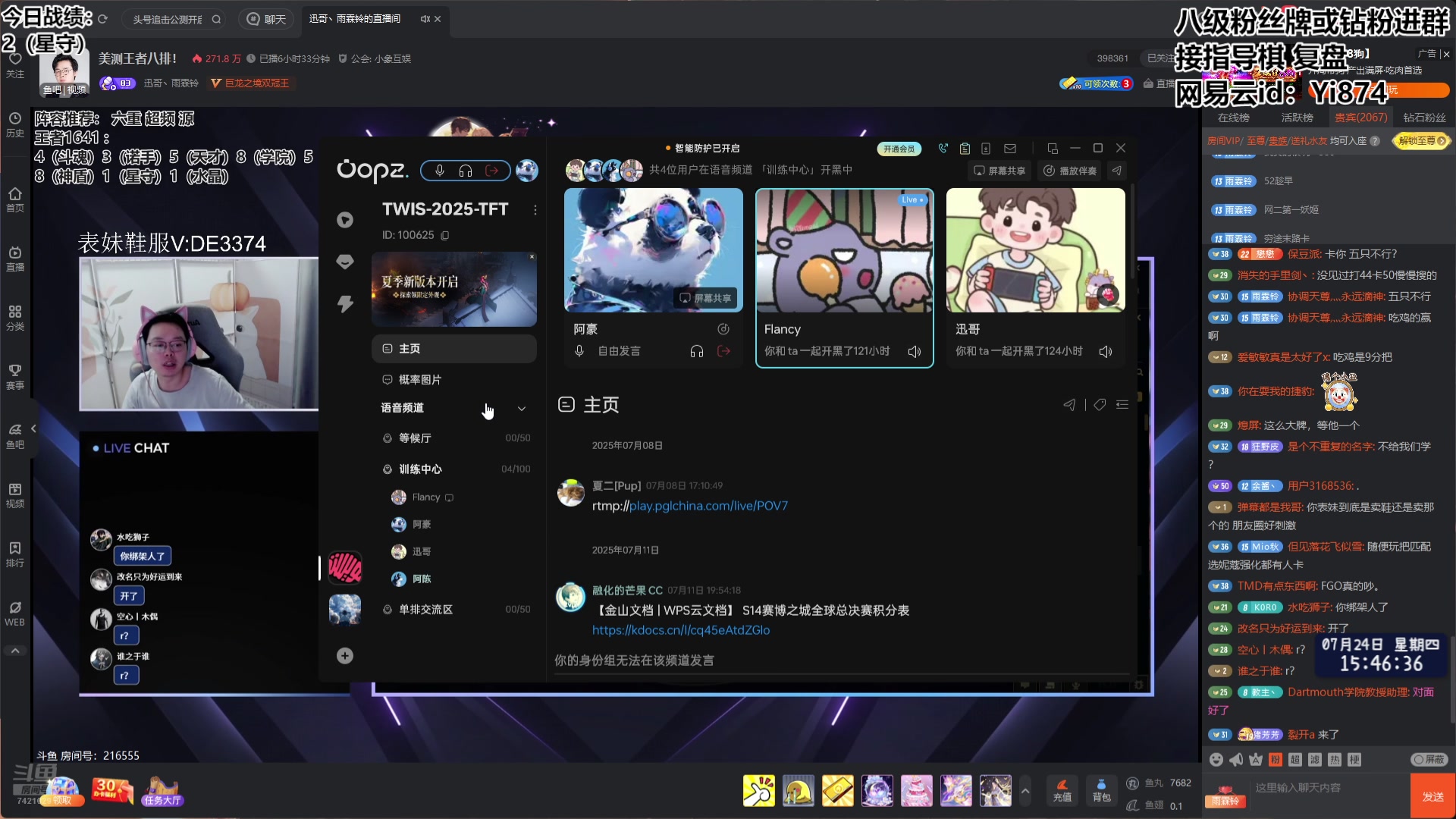This screenshot has height=819, width=1456.
Task: Collapse the Douyu sidebar bottom chevron
Action: (15, 651)
